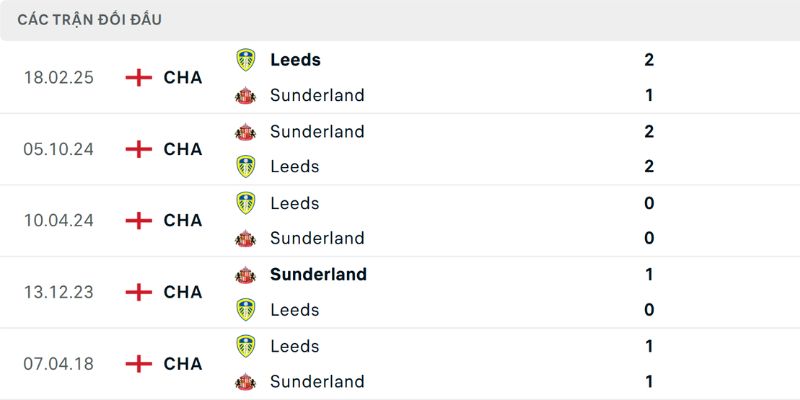Select Sunderland name in 07.04.18 match
The height and width of the screenshot is (400, 800).
pyautogui.click(x=317, y=381)
